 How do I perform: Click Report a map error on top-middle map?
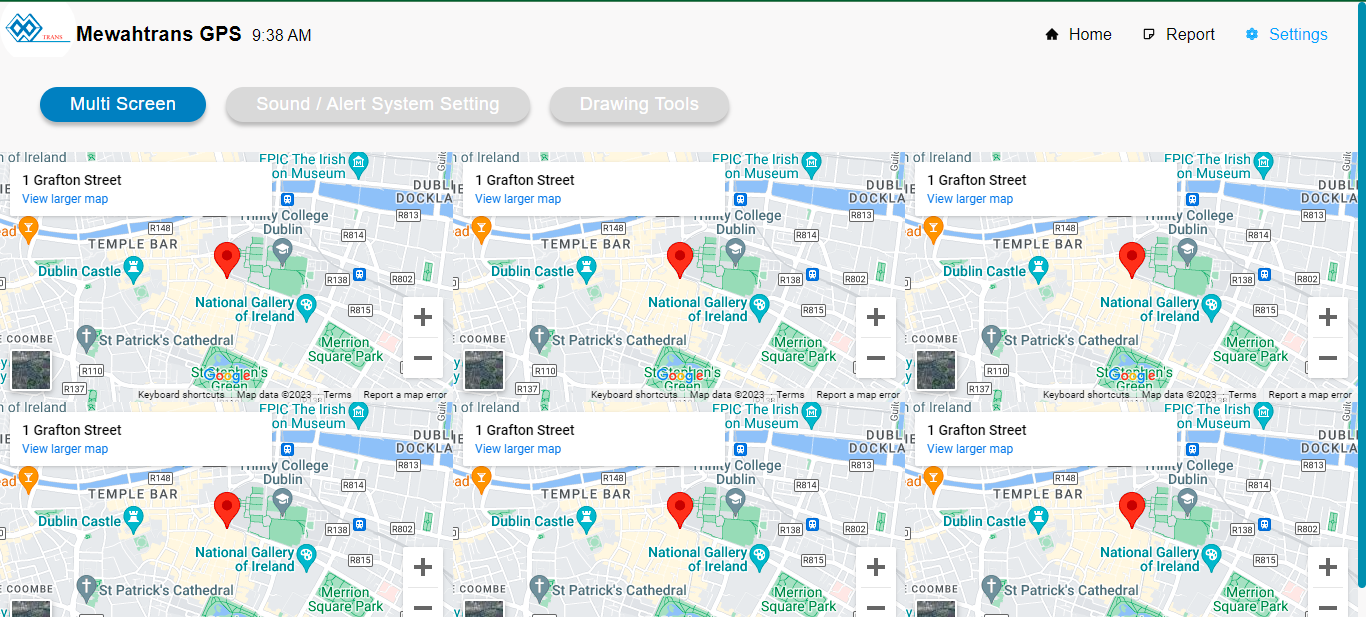point(858,395)
